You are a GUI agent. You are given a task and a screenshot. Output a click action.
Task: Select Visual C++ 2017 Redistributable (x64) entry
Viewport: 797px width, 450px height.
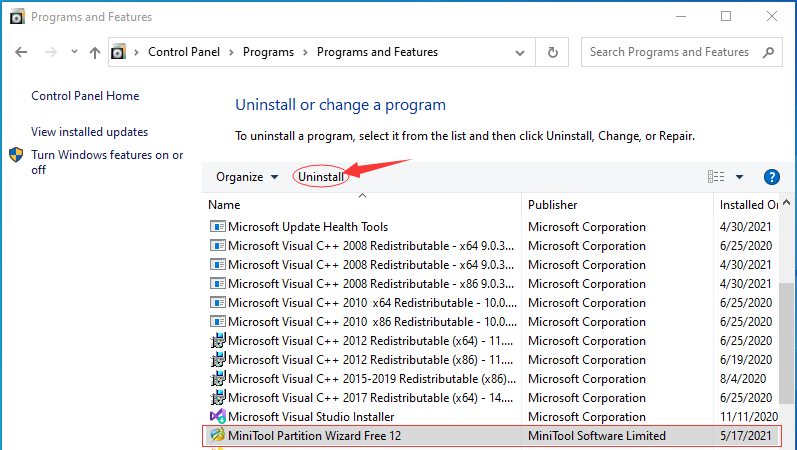click(491, 397)
